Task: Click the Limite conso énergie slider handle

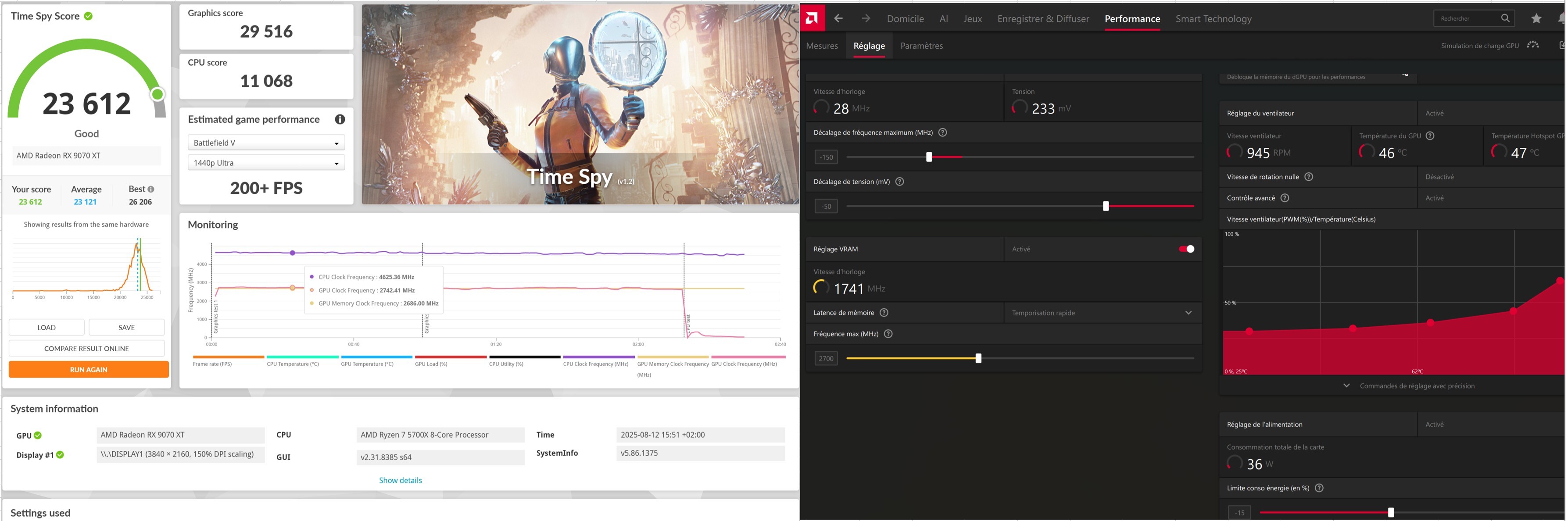Action: pos(1391,513)
